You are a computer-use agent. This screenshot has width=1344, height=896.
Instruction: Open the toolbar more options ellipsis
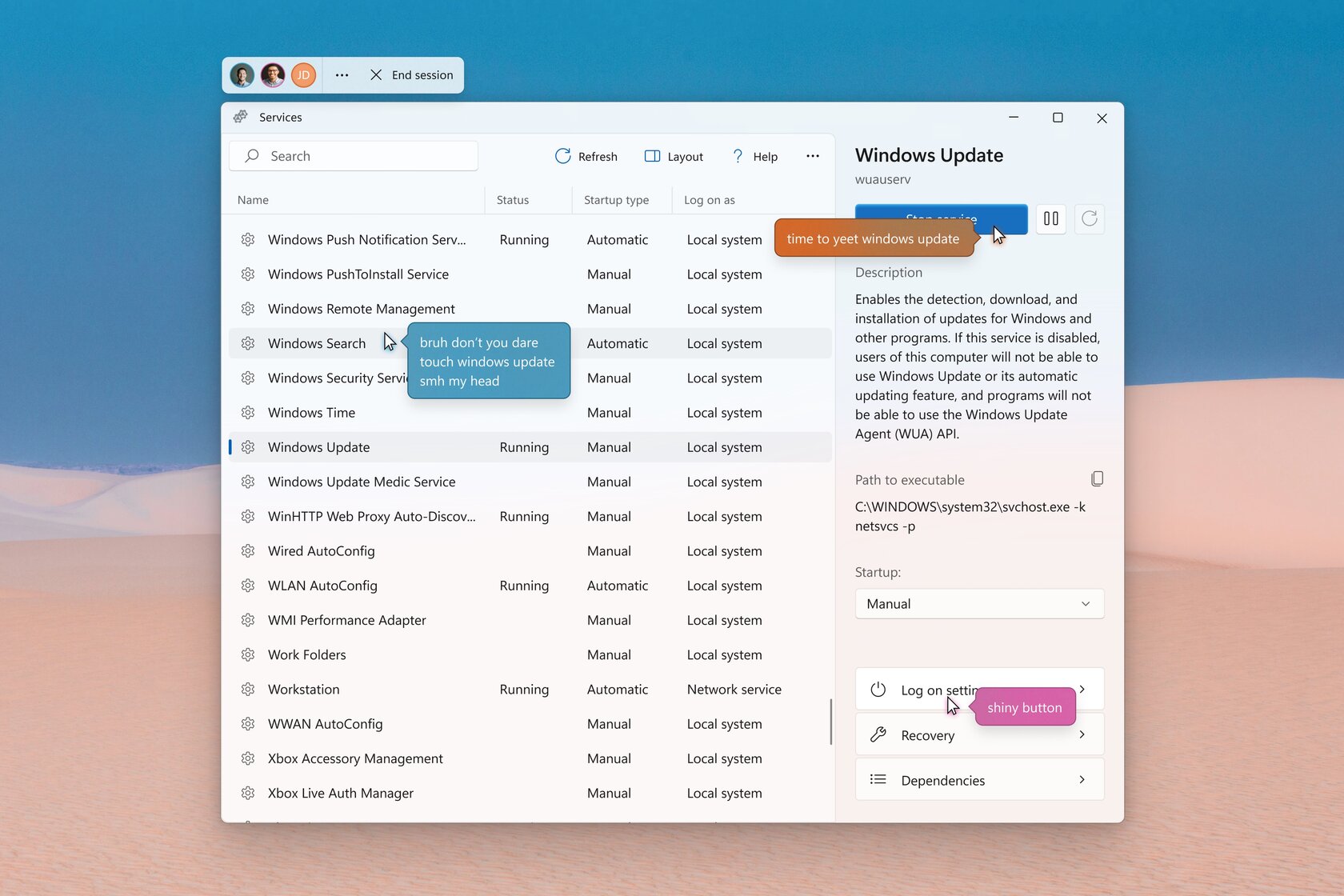(x=813, y=156)
